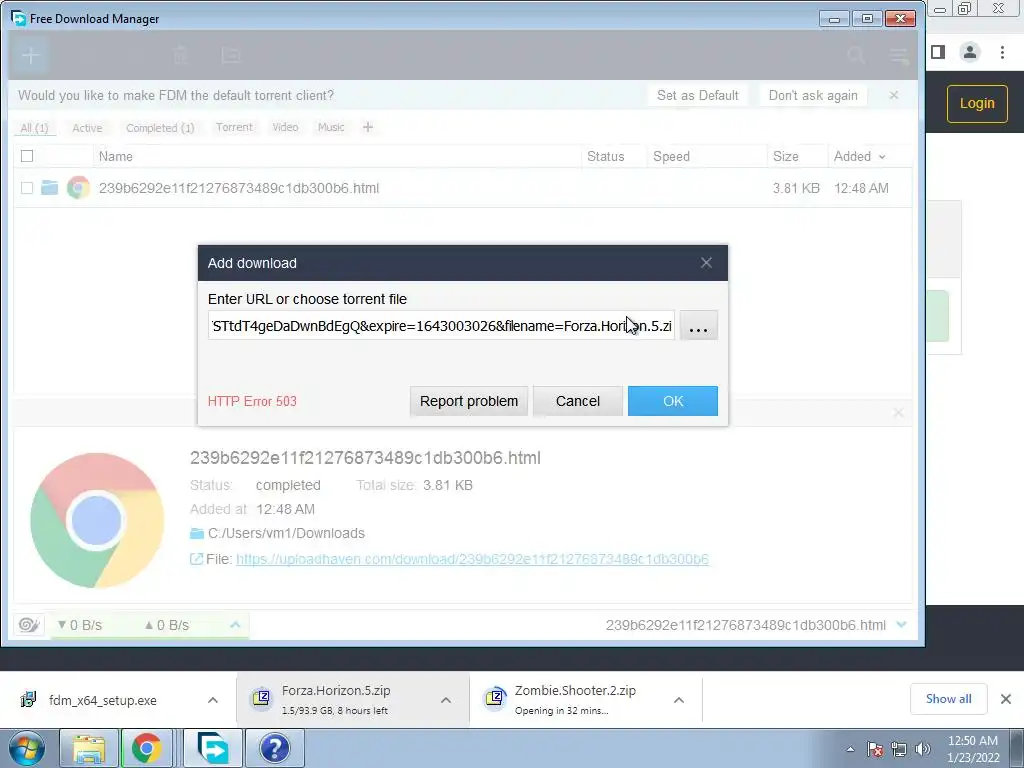Open folder icon of the html download row

tap(50, 188)
